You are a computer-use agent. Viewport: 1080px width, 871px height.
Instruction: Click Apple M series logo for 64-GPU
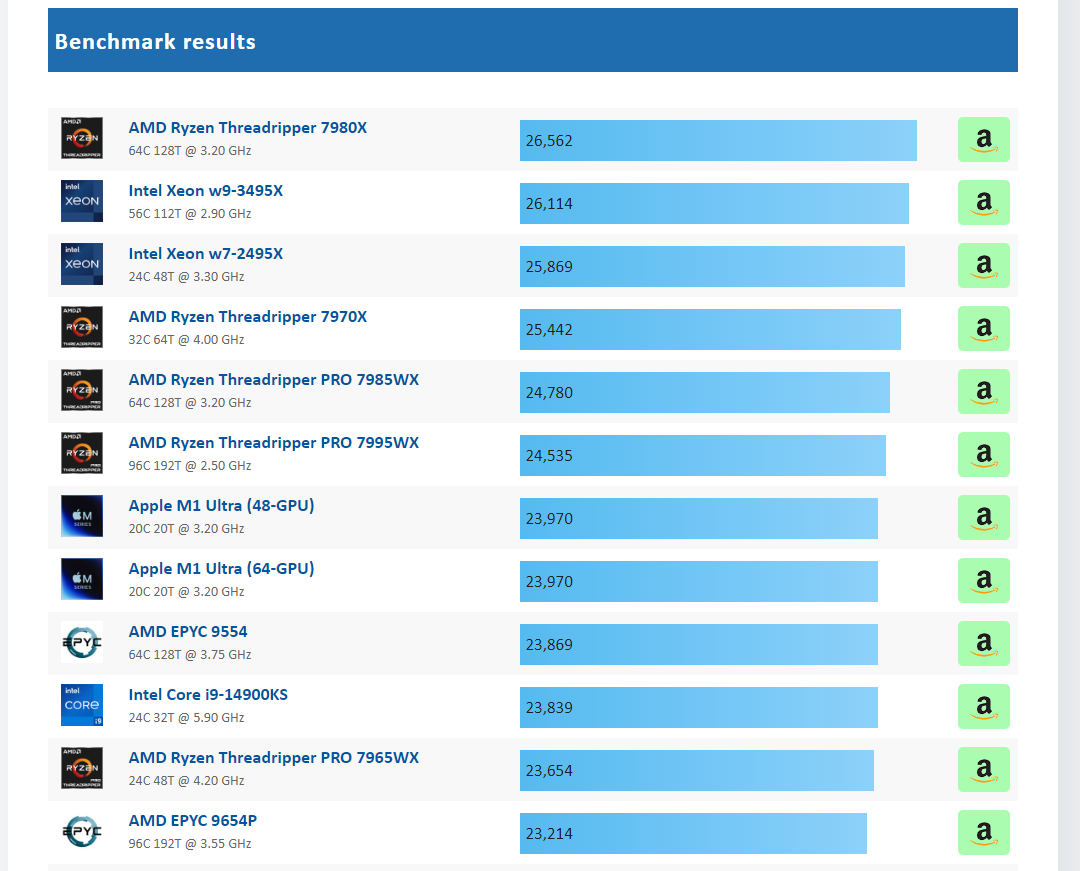tap(82, 579)
